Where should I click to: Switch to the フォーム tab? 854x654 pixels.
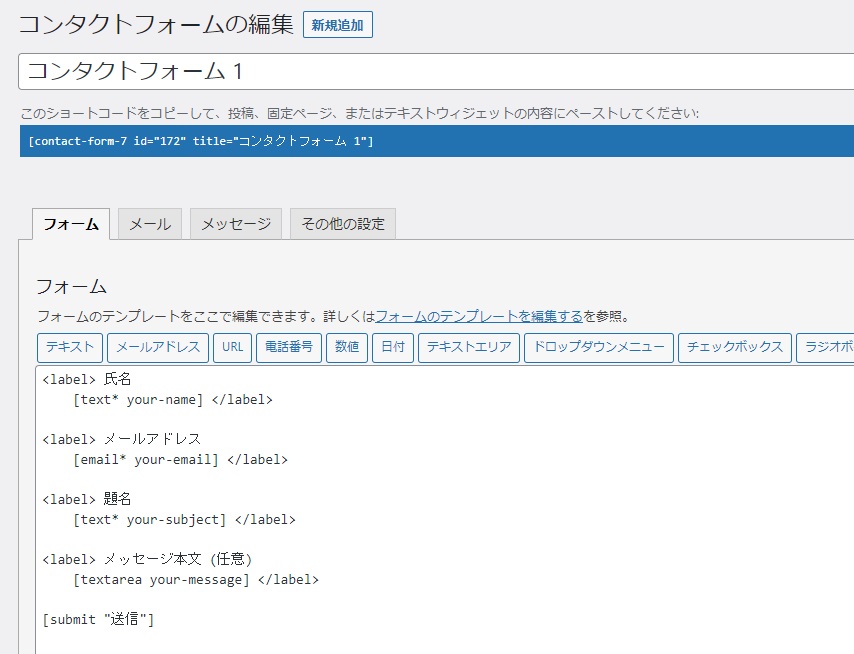71,224
